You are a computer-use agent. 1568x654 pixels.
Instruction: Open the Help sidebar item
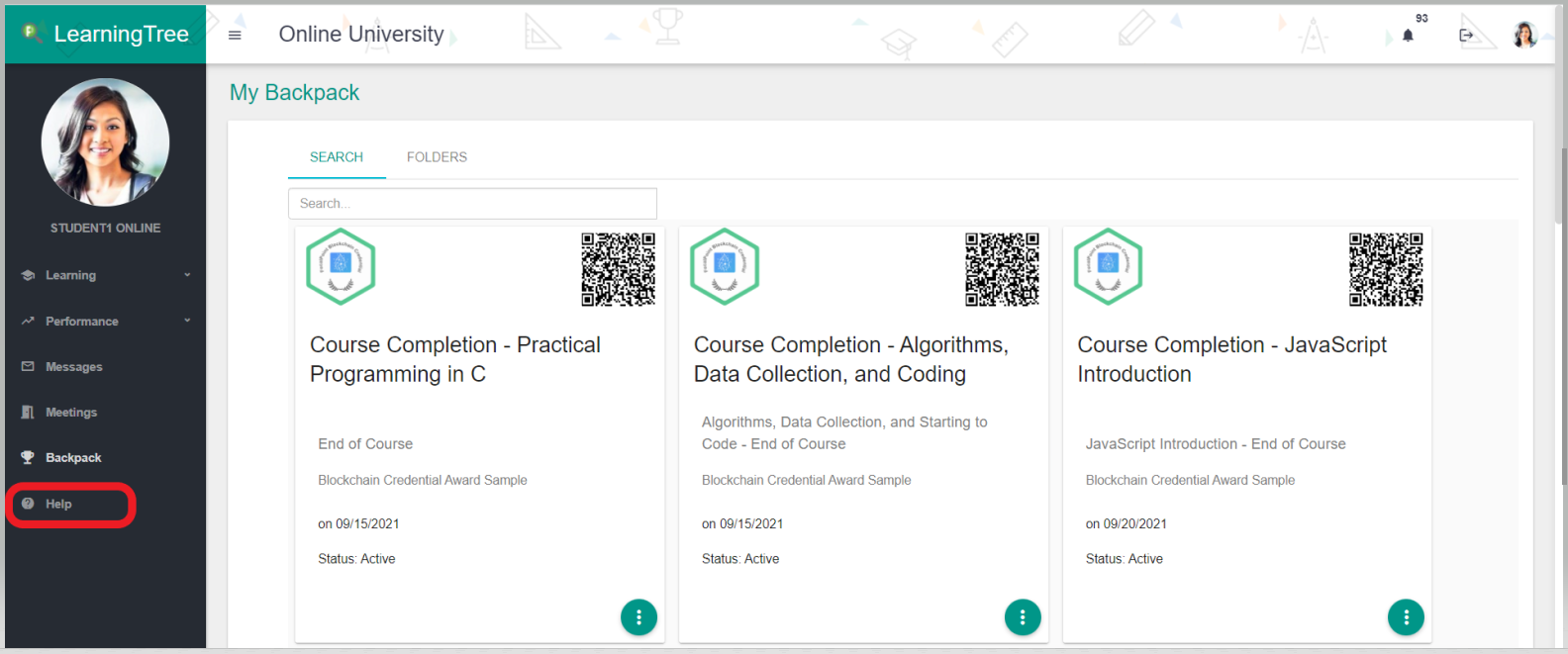click(58, 505)
